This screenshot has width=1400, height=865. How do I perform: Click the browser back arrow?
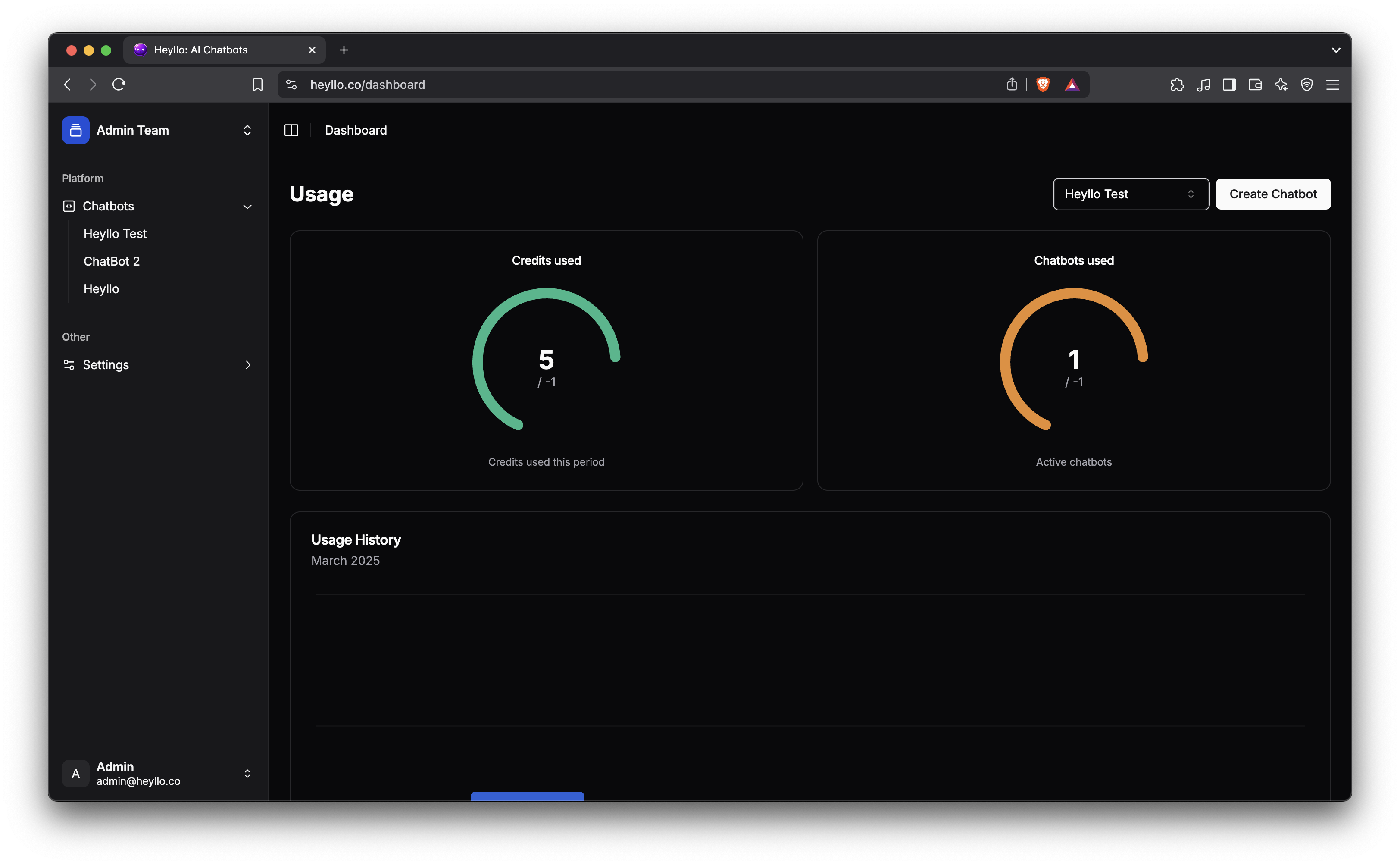(x=68, y=85)
